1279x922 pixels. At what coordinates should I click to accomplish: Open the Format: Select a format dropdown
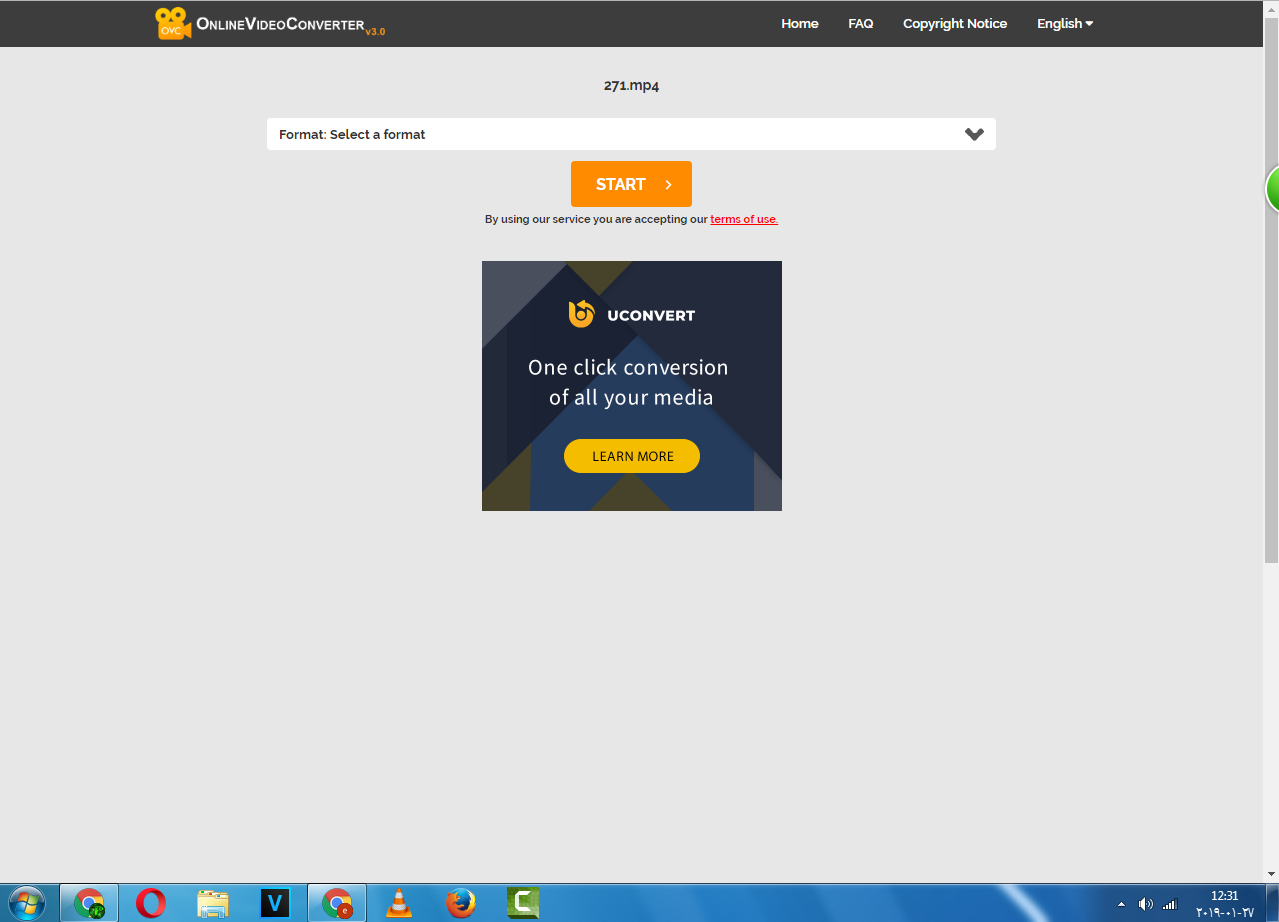click(631, 134)
